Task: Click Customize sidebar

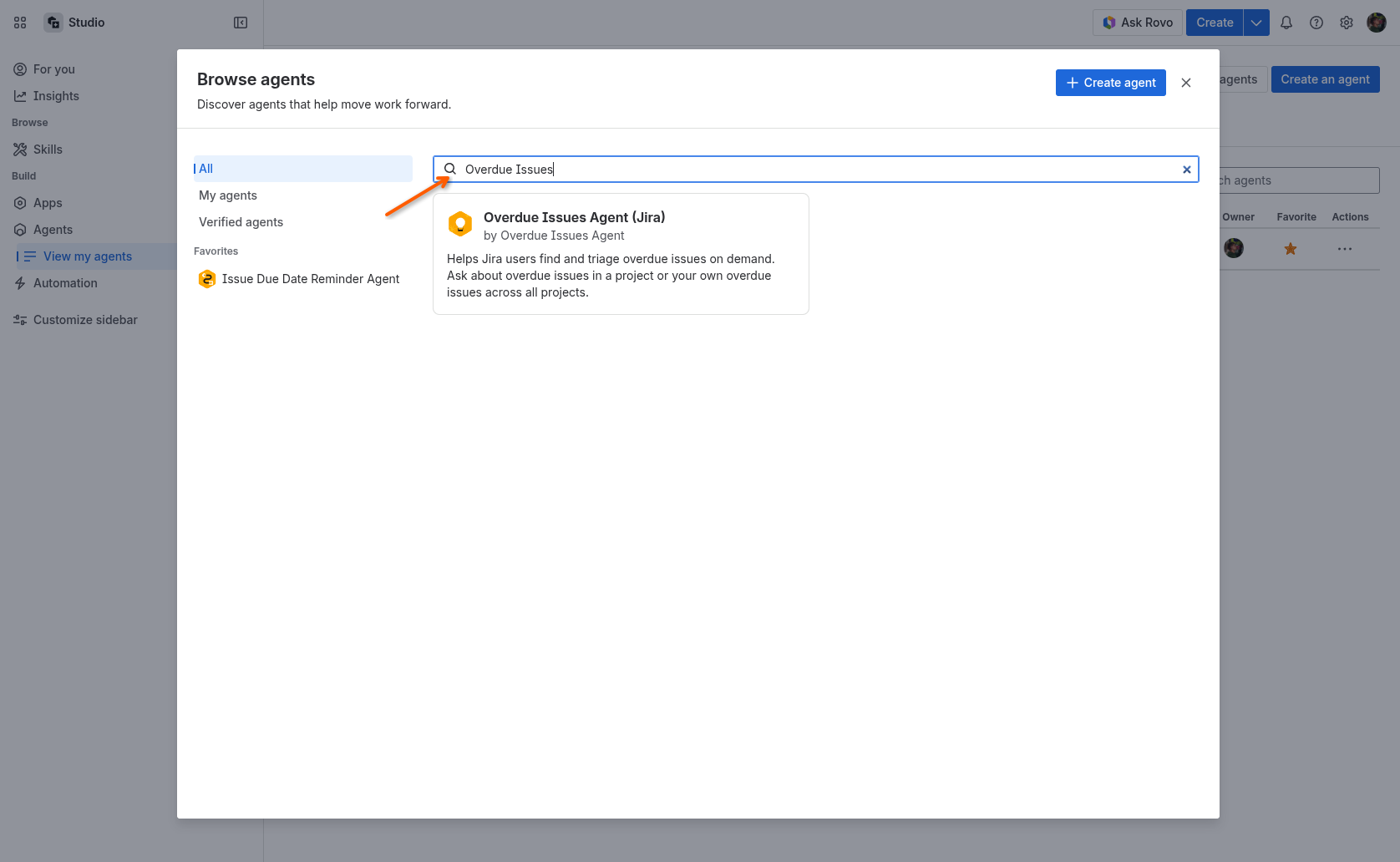Action: click(x=88, y=320)
